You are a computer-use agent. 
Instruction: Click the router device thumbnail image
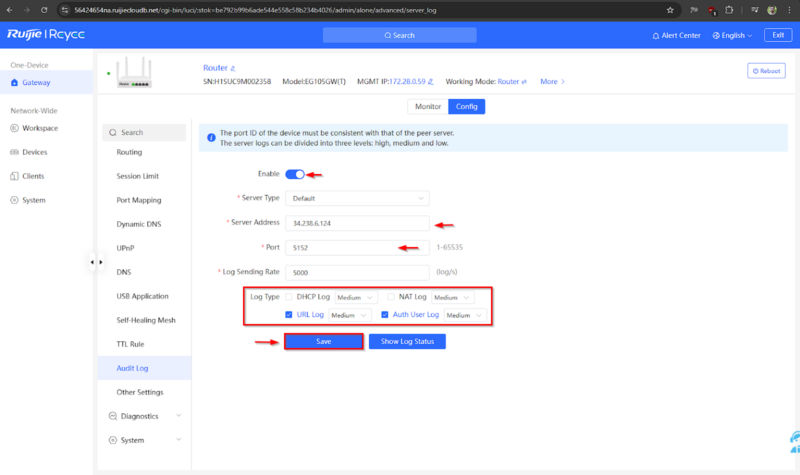click(139, 73)
